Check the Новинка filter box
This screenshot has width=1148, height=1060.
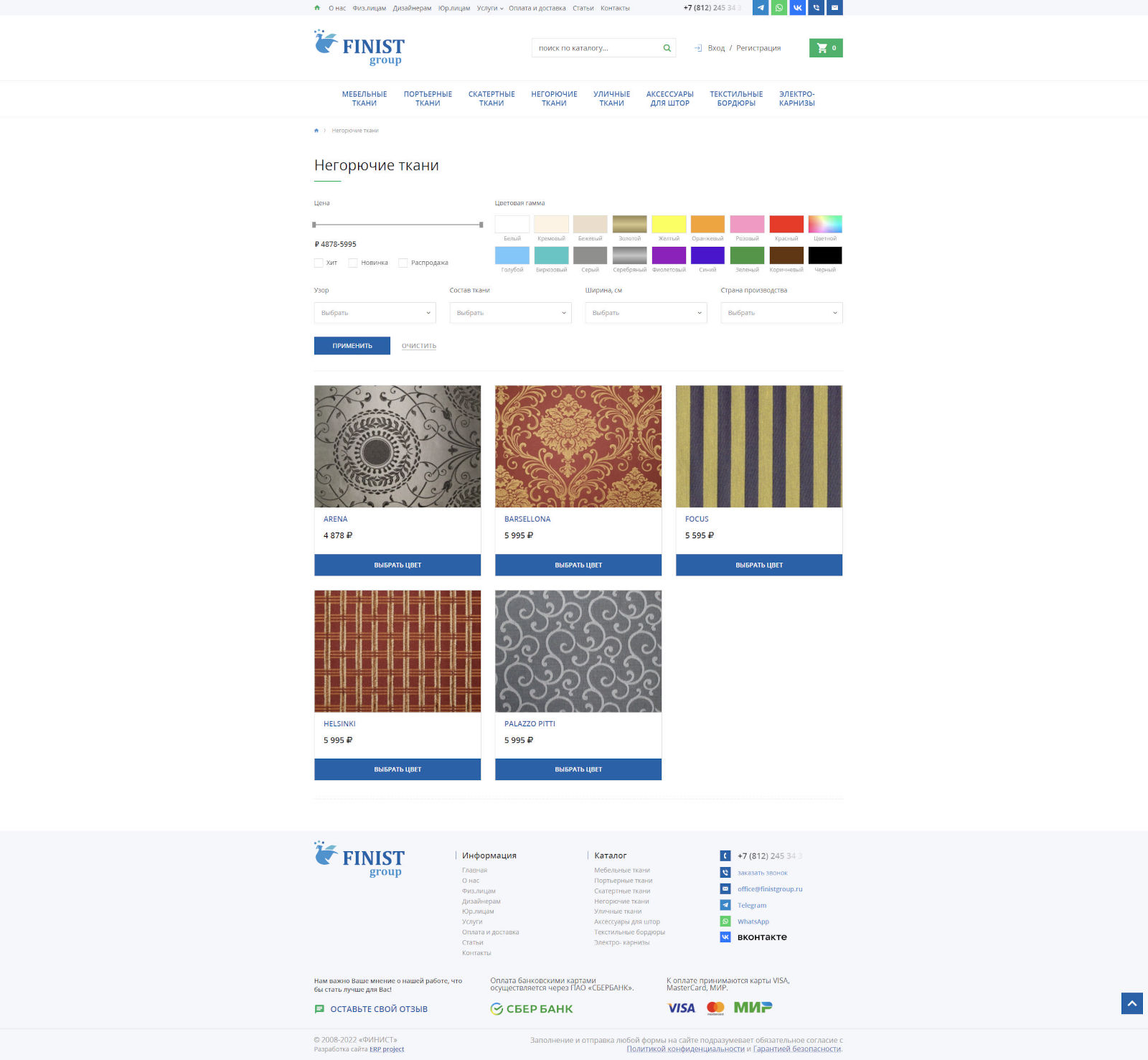pos(353,263)
